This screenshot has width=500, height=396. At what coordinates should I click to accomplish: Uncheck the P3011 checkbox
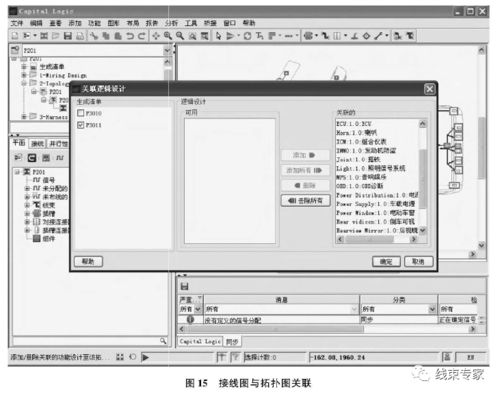pos(80,125)
